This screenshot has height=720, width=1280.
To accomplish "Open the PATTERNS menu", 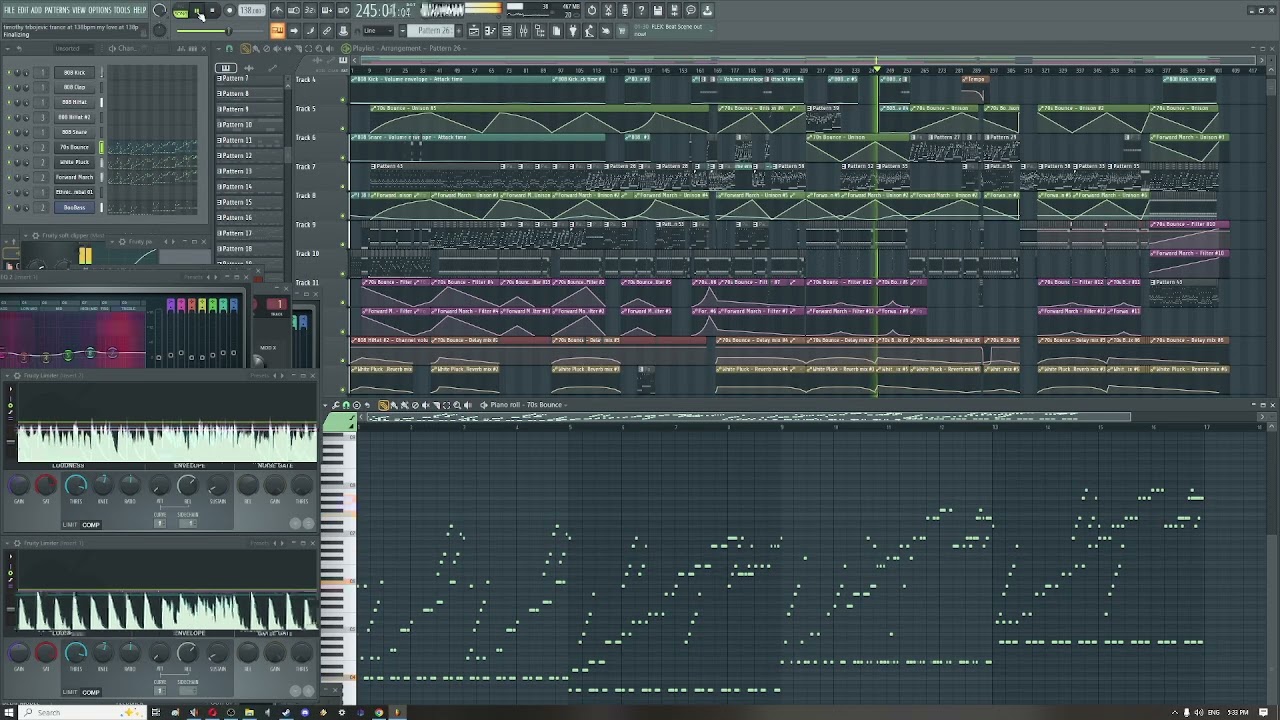I will point(56,10).
